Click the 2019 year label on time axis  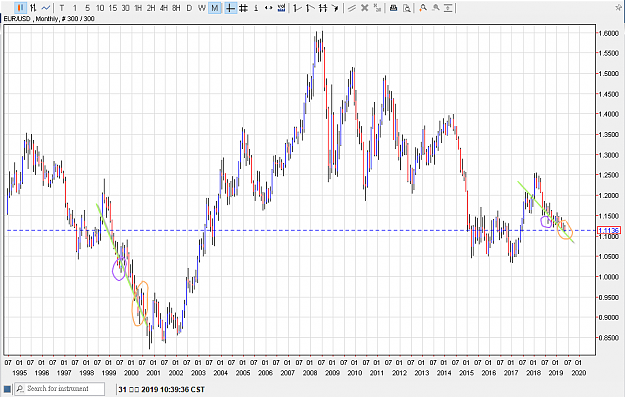pyautogui.click(x=556, y=373)
